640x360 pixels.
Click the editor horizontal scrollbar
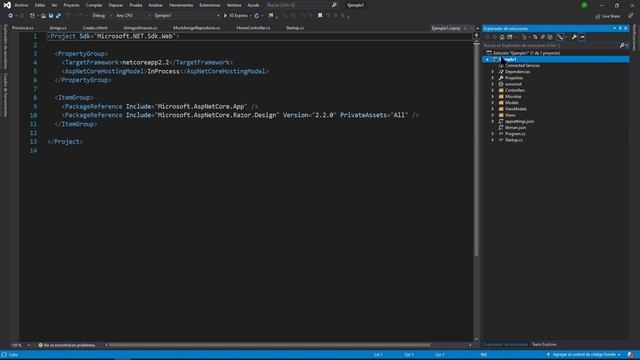269,345
